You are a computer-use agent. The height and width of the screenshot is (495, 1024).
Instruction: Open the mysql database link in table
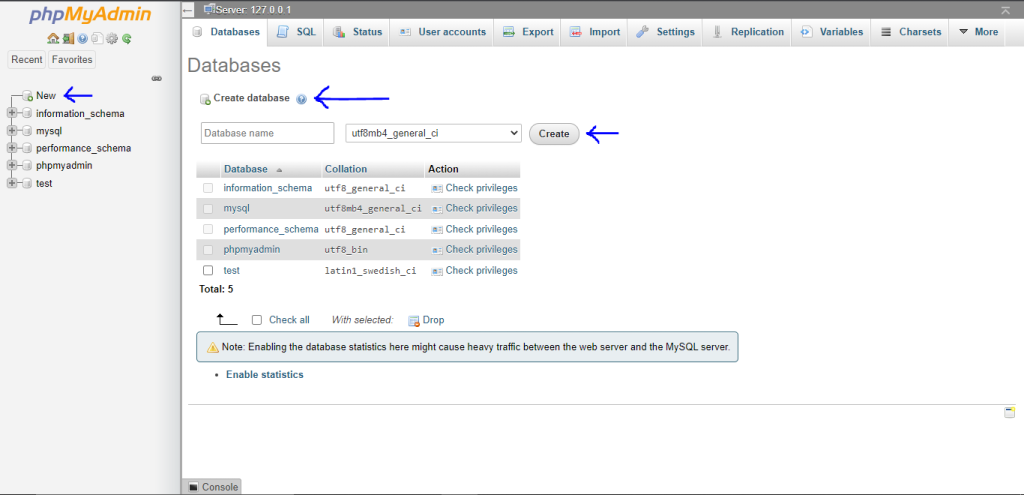click(236, 208)
